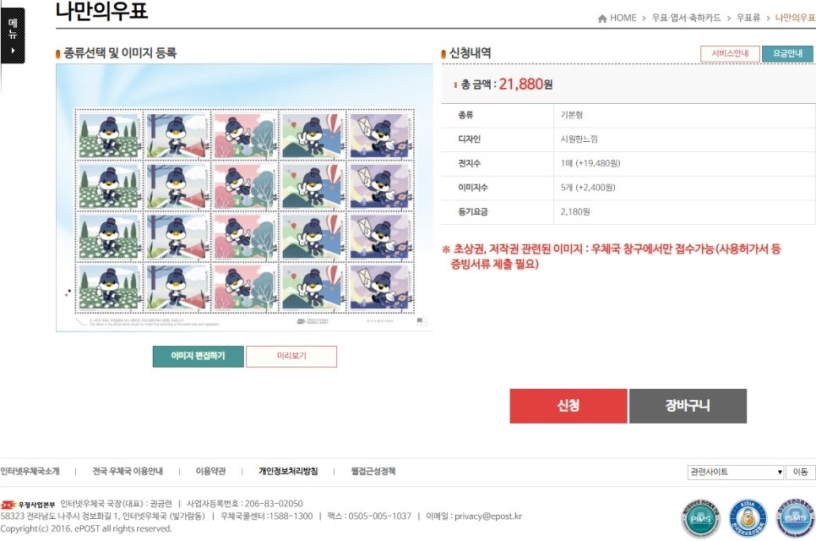Open 우표류 breadcrumb link
This screenshot has width=816, height=541.
[748, 18]
